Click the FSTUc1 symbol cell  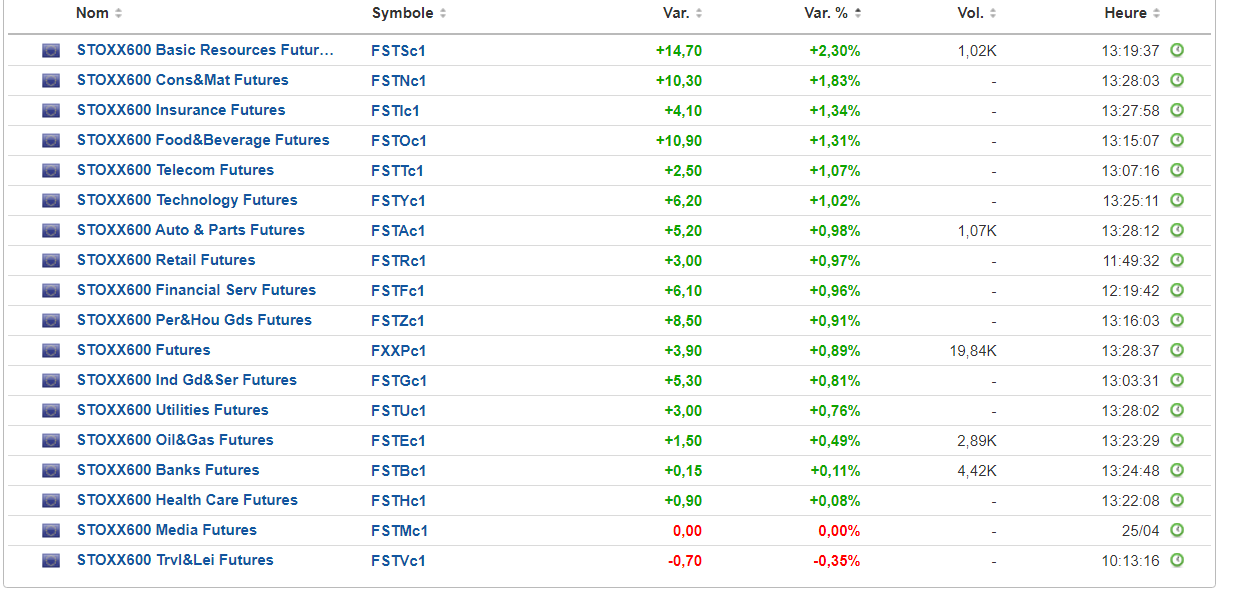pyautogui.click(x=398, y=410)
